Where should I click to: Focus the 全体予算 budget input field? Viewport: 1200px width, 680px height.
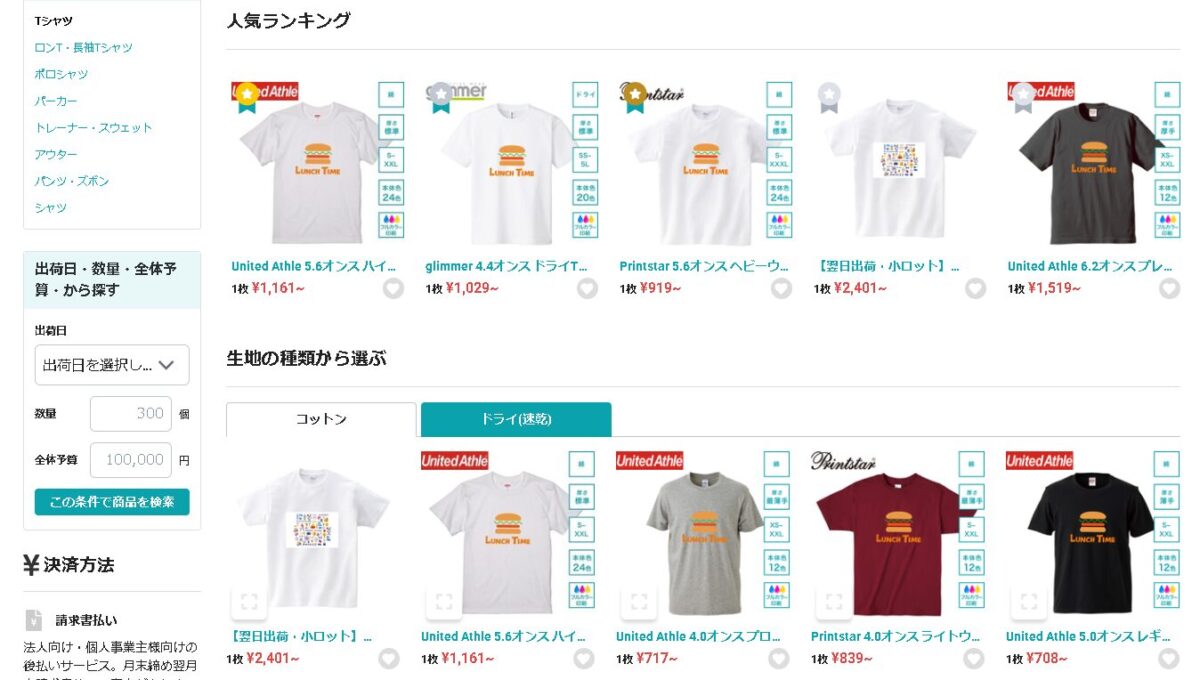pyautogui.click(x=131, y=460)
